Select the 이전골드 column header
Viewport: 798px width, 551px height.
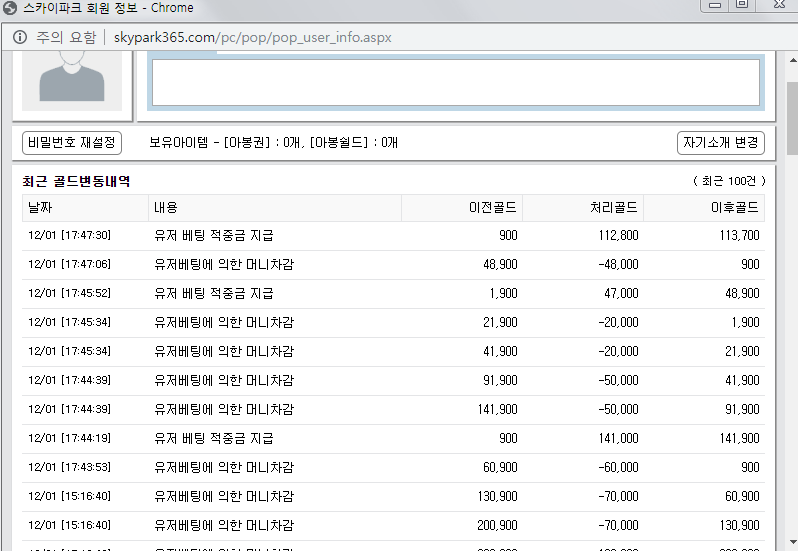(x=462, y=207)
